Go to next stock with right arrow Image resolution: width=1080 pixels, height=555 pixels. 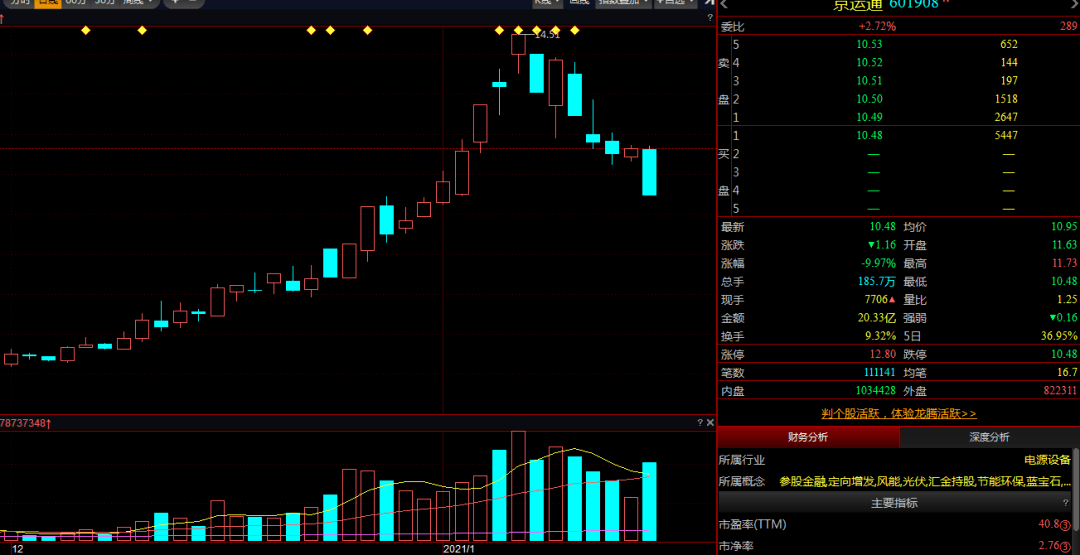pyautogui.click(x=1076, y=3)
